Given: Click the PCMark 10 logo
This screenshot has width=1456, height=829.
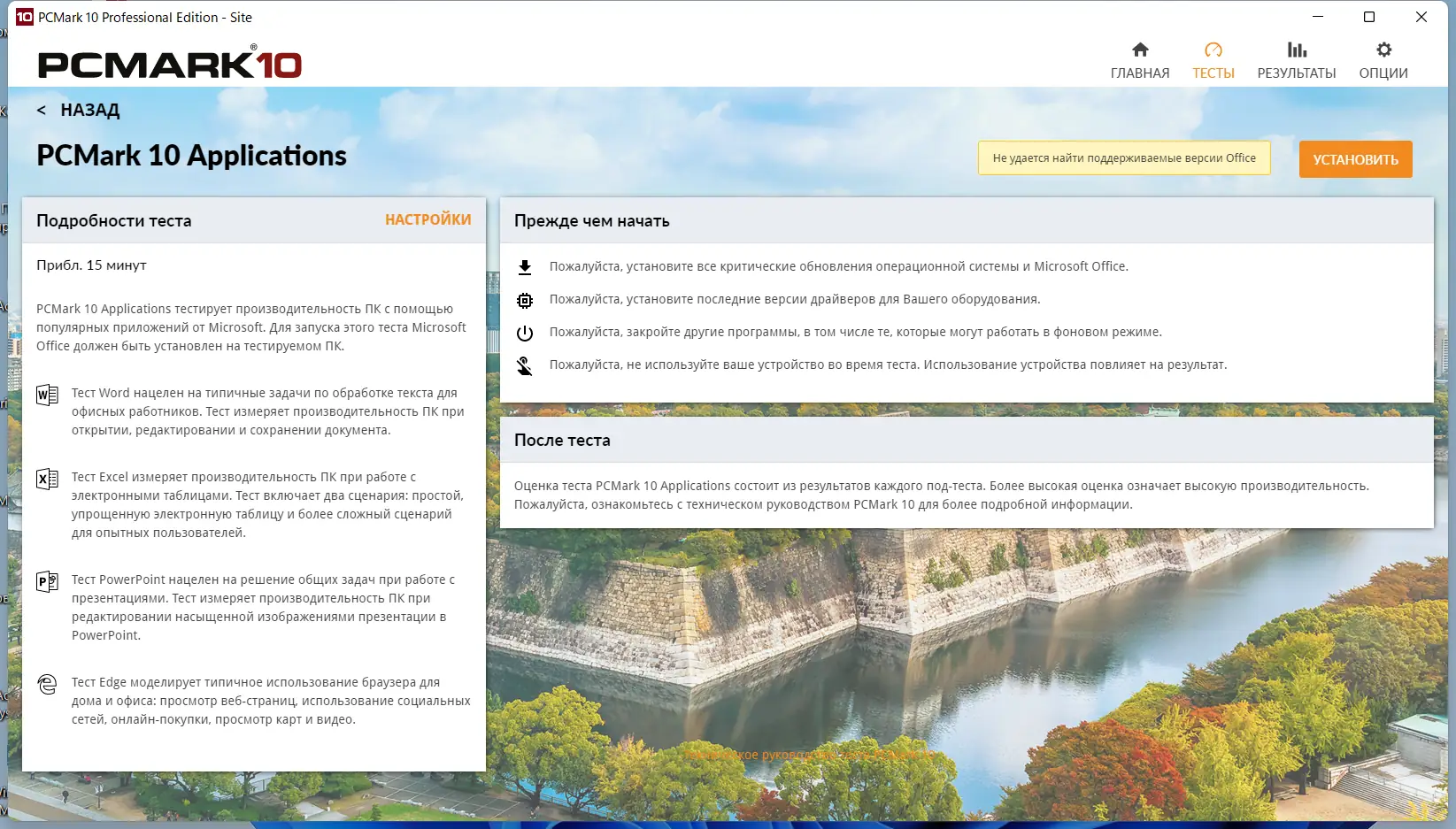Looking at the screenshot, I should (170, 63).
